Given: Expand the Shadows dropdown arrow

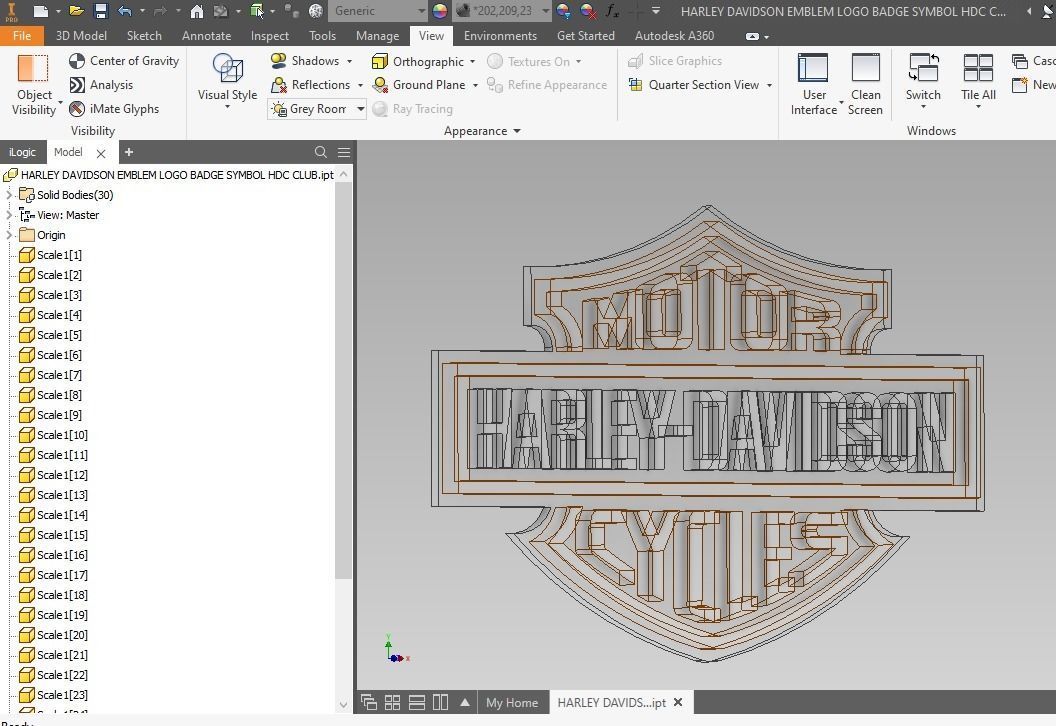Looking at the screenshot, I should [x=350, y=61].
